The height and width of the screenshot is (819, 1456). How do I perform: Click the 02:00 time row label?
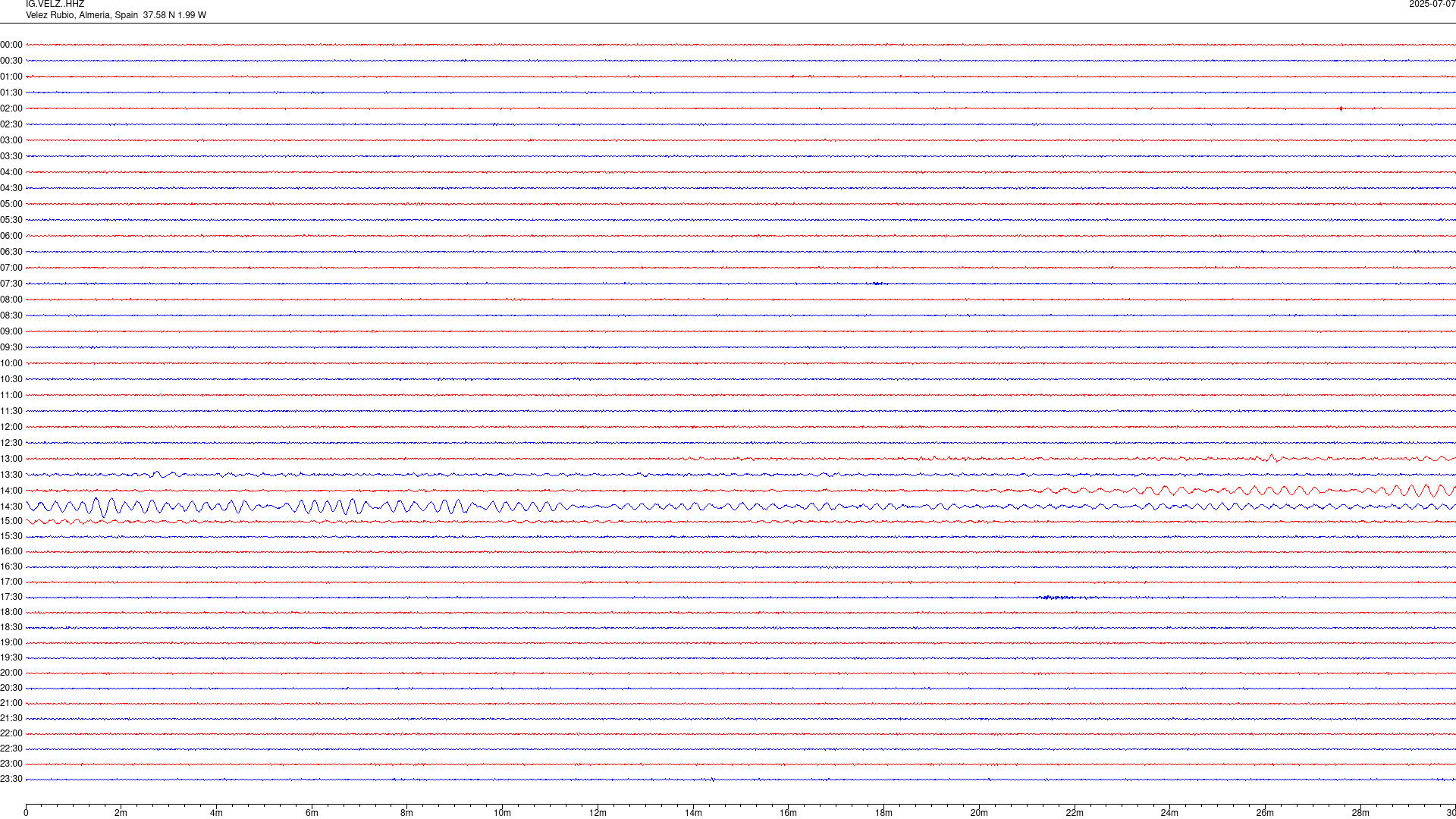(11, 108)
